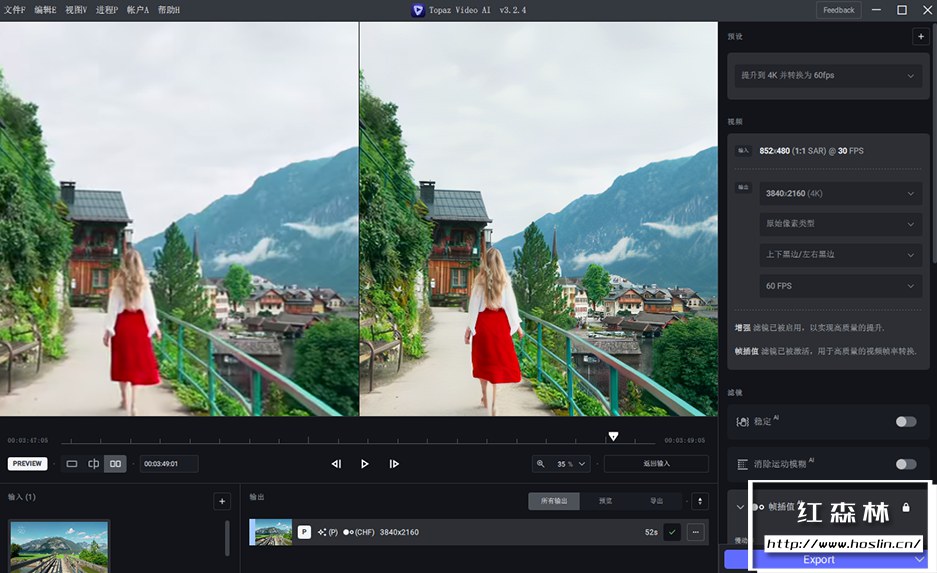Viewport: 937px width, 573px height.
Task: Step back one frame
Action: point(336,464)
